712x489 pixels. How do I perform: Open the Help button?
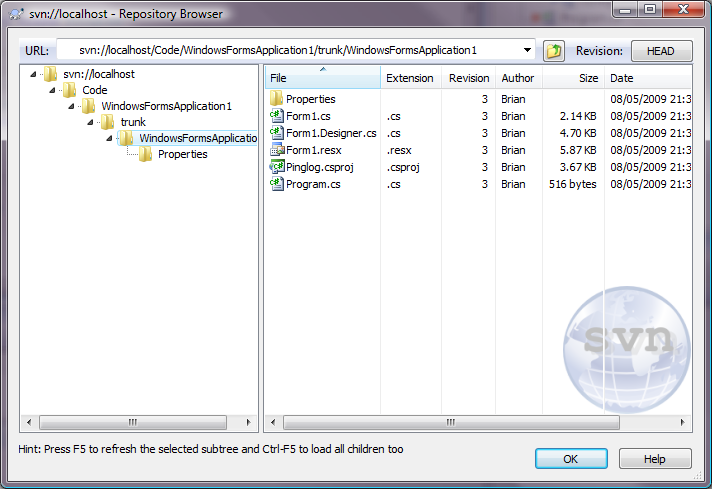655,459
